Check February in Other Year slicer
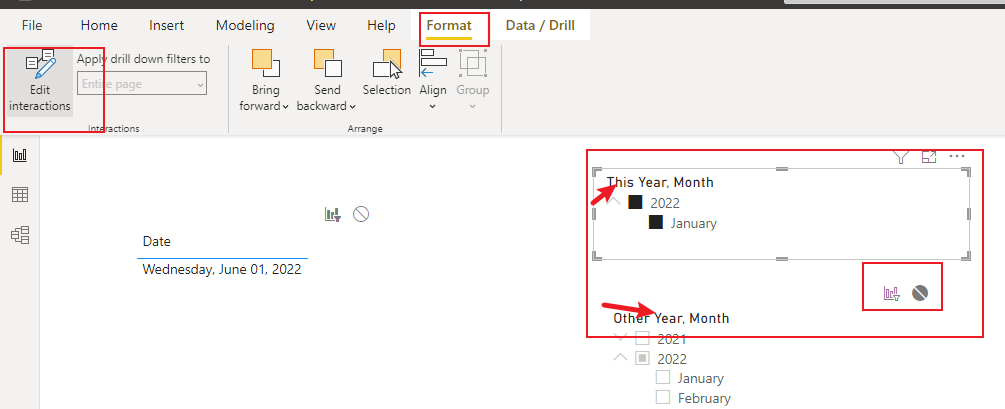 coord(663,397)
